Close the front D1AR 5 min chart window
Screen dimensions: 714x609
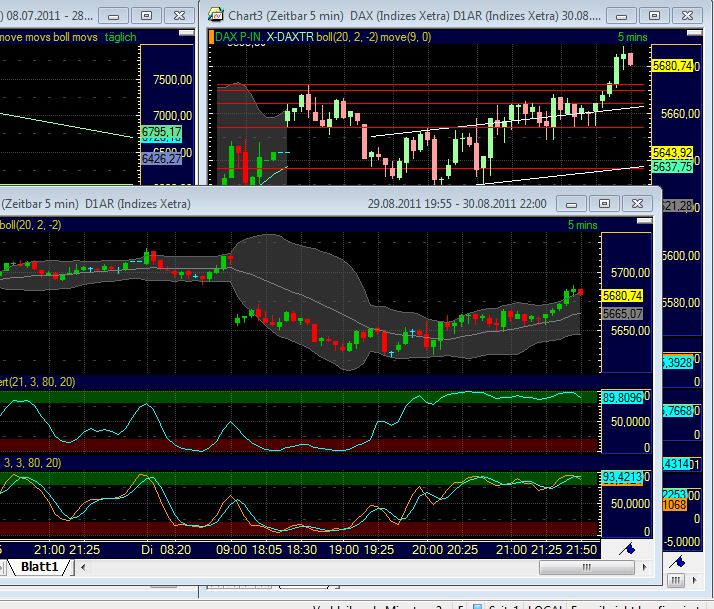point(637,204)
